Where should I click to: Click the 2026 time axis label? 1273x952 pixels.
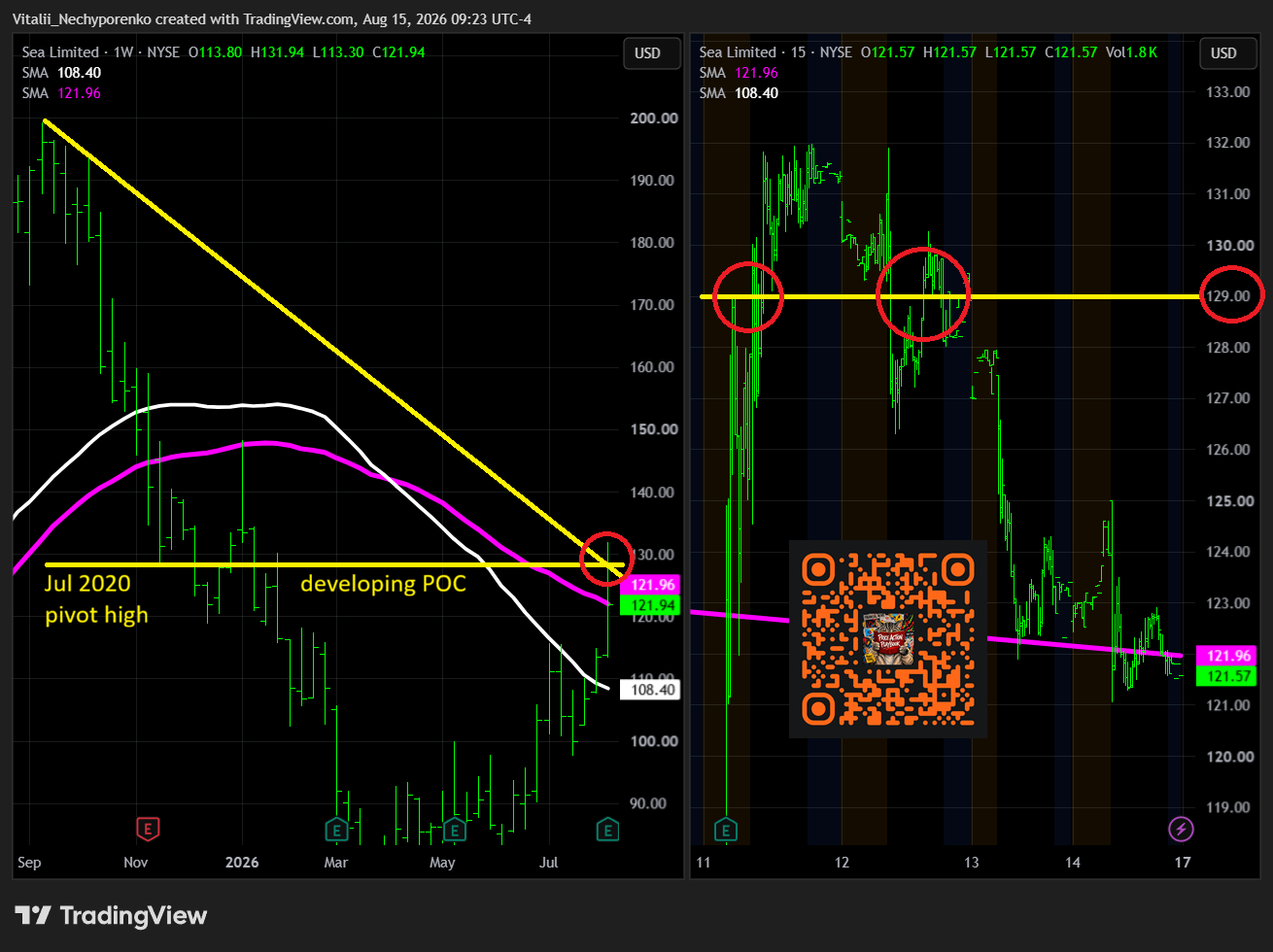(x=241, y=862)
